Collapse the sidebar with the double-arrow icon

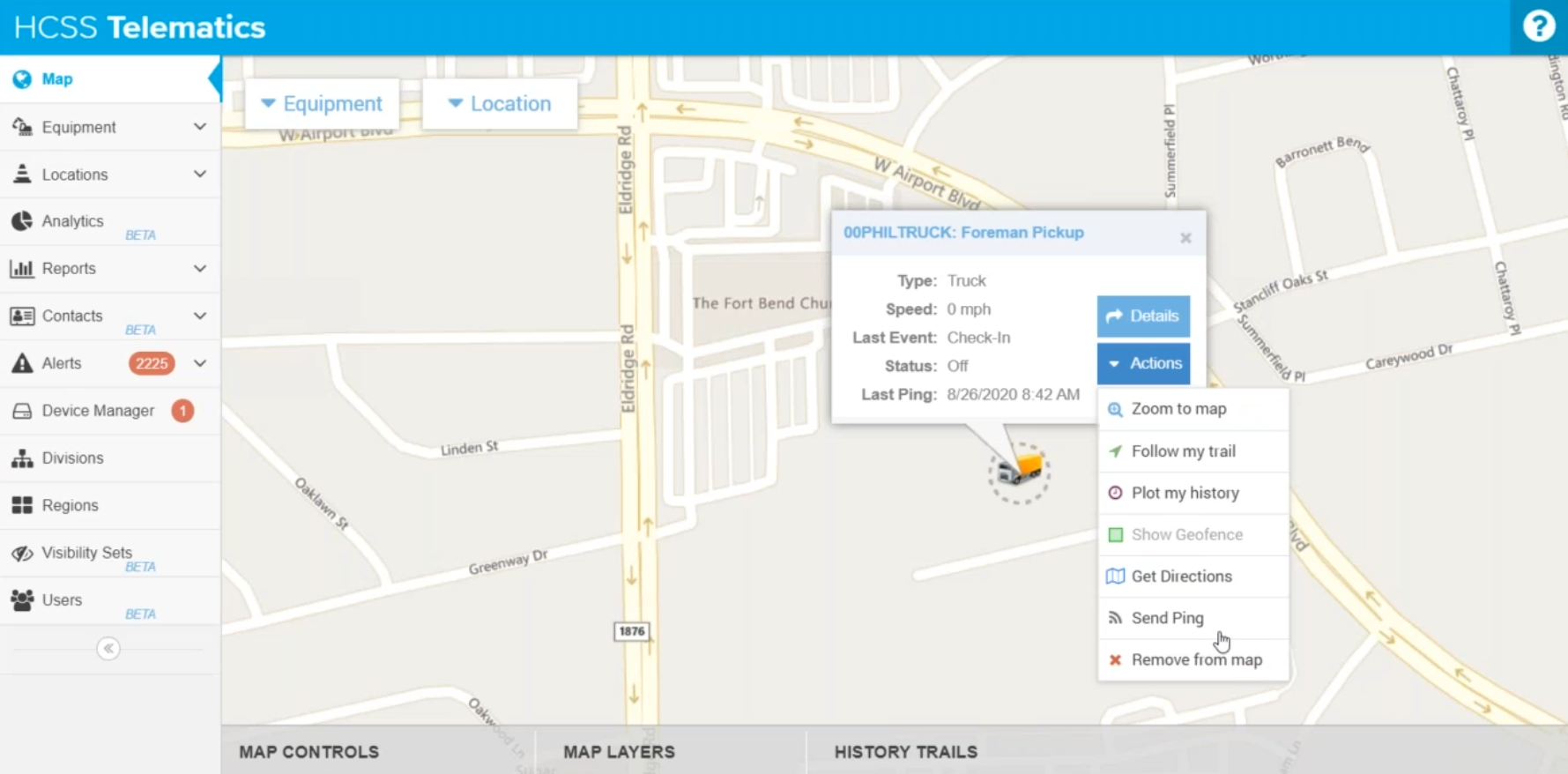tap(108, 649)
